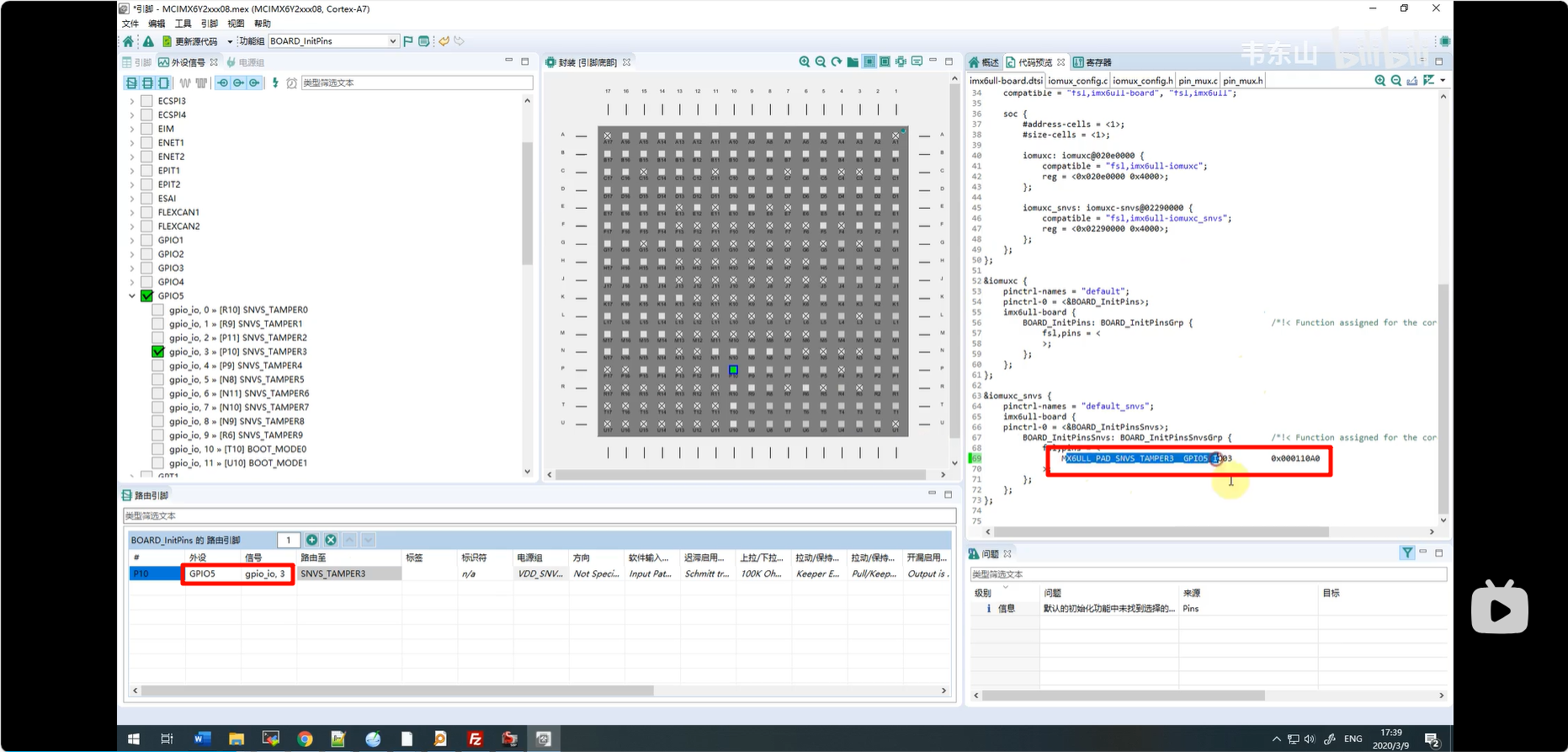The height and width of the screenshot is (752, 1568).
Task: Click the green folder icon in package toolbar
Action: [853, 61]
